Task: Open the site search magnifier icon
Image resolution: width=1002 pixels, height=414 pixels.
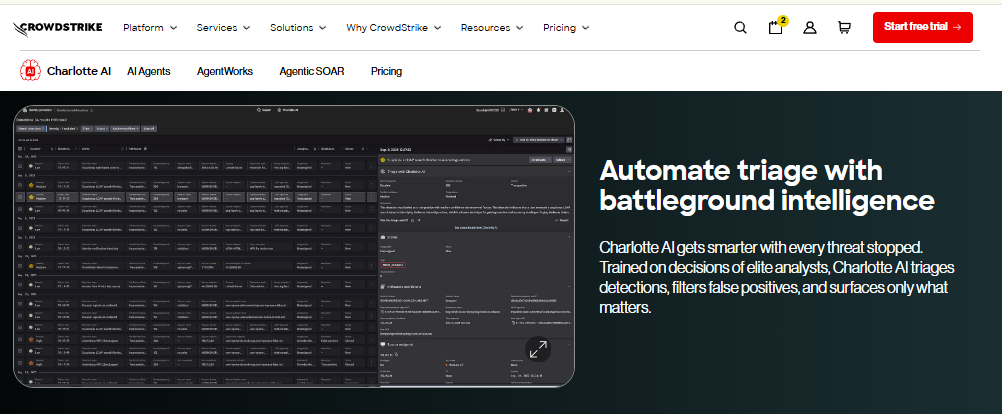Action: pyautogui.click(x=740, y=27)
